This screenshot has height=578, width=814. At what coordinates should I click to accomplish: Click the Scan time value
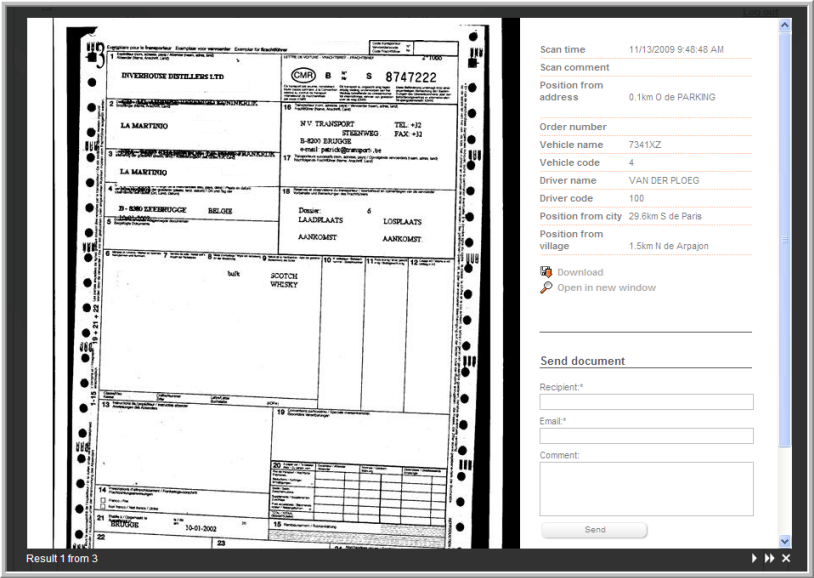pyautogui.click(x=676, y=49)
